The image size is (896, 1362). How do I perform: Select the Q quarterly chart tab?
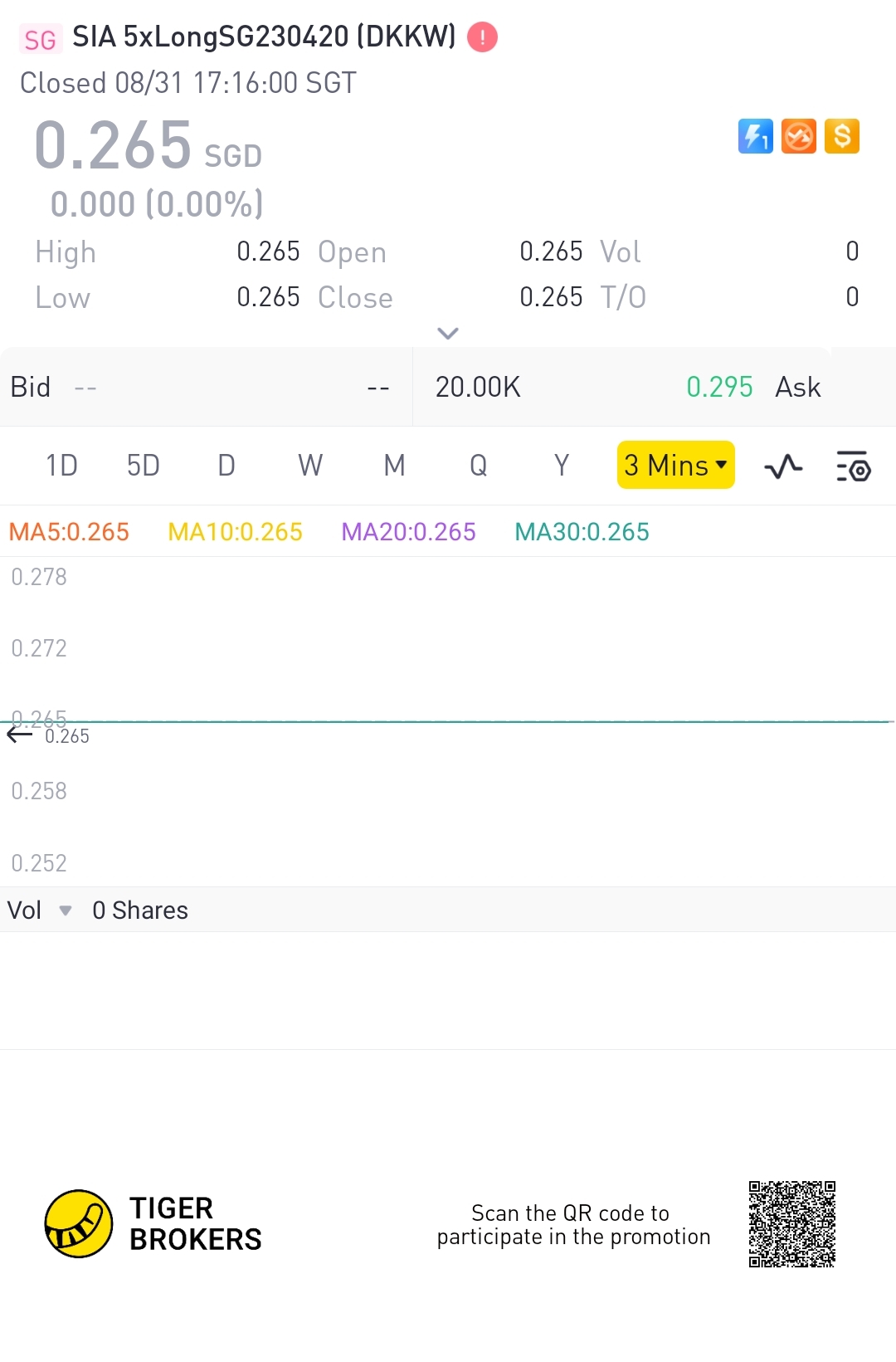(x=478, y=466)
